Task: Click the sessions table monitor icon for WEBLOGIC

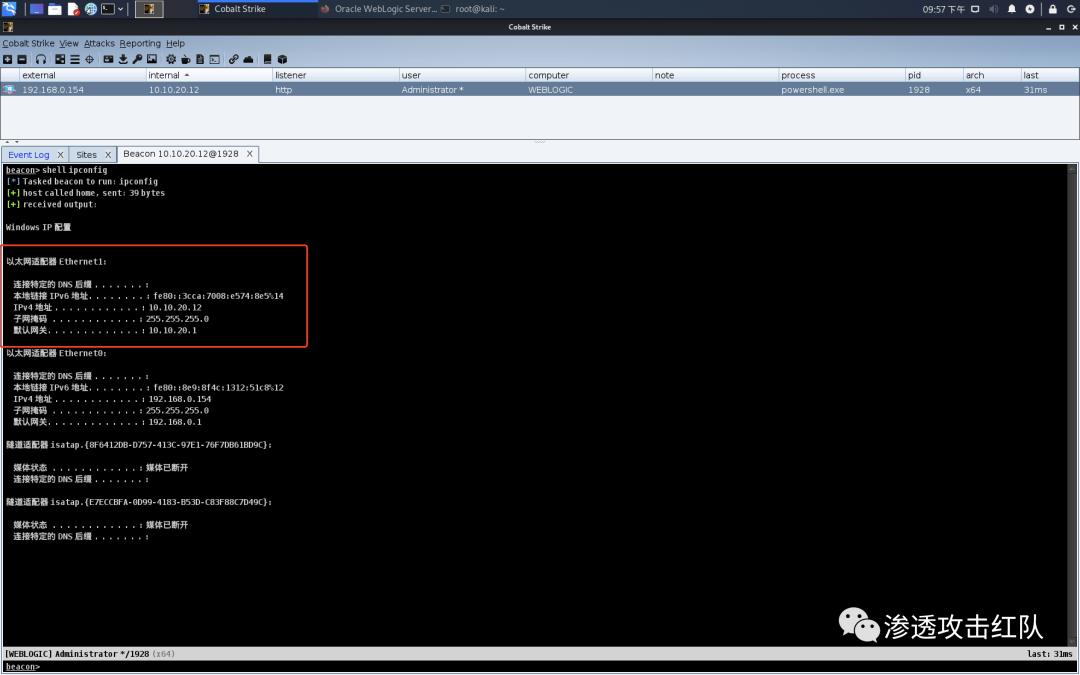Action: pos(9,90)
